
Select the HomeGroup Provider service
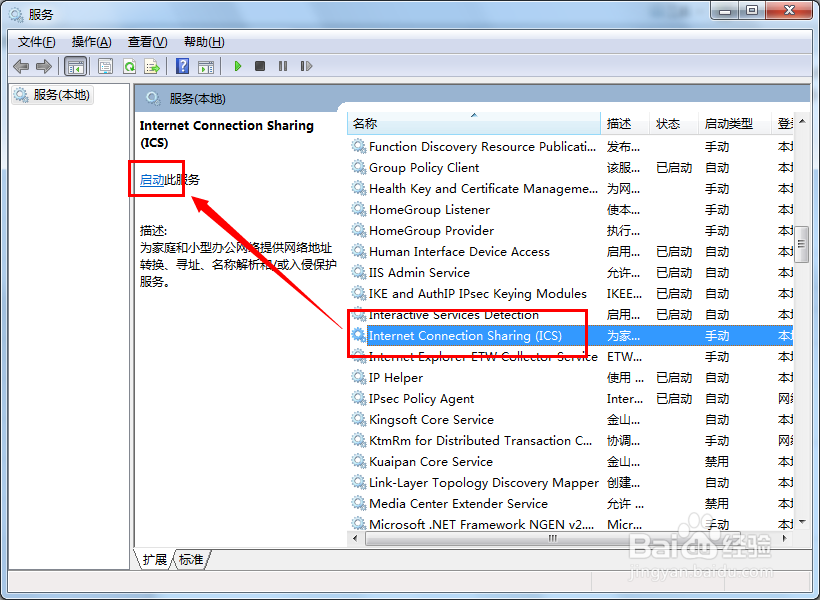tap(571, 230)
